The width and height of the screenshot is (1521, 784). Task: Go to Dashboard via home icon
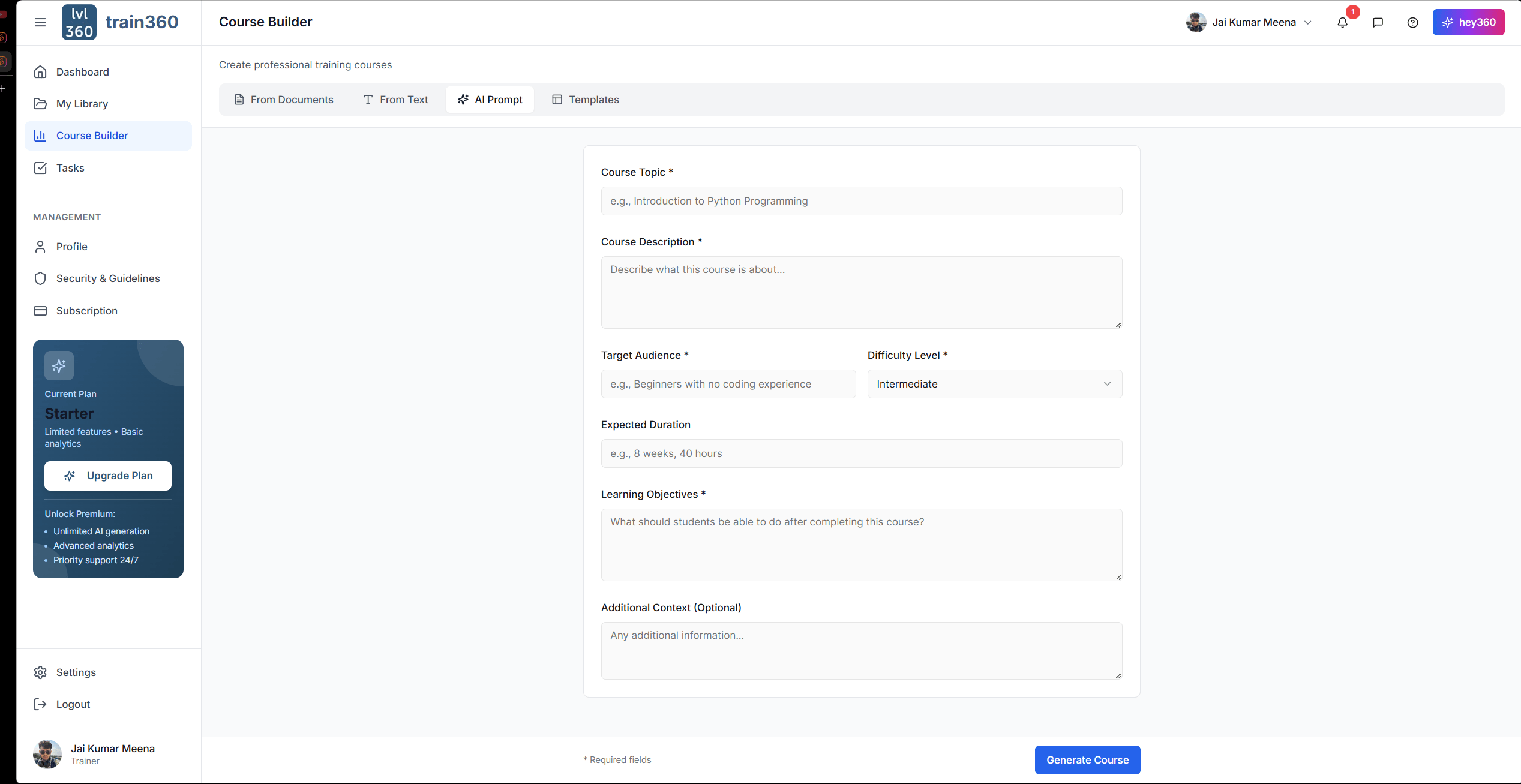pyautogui.click(x=40, y=72)
